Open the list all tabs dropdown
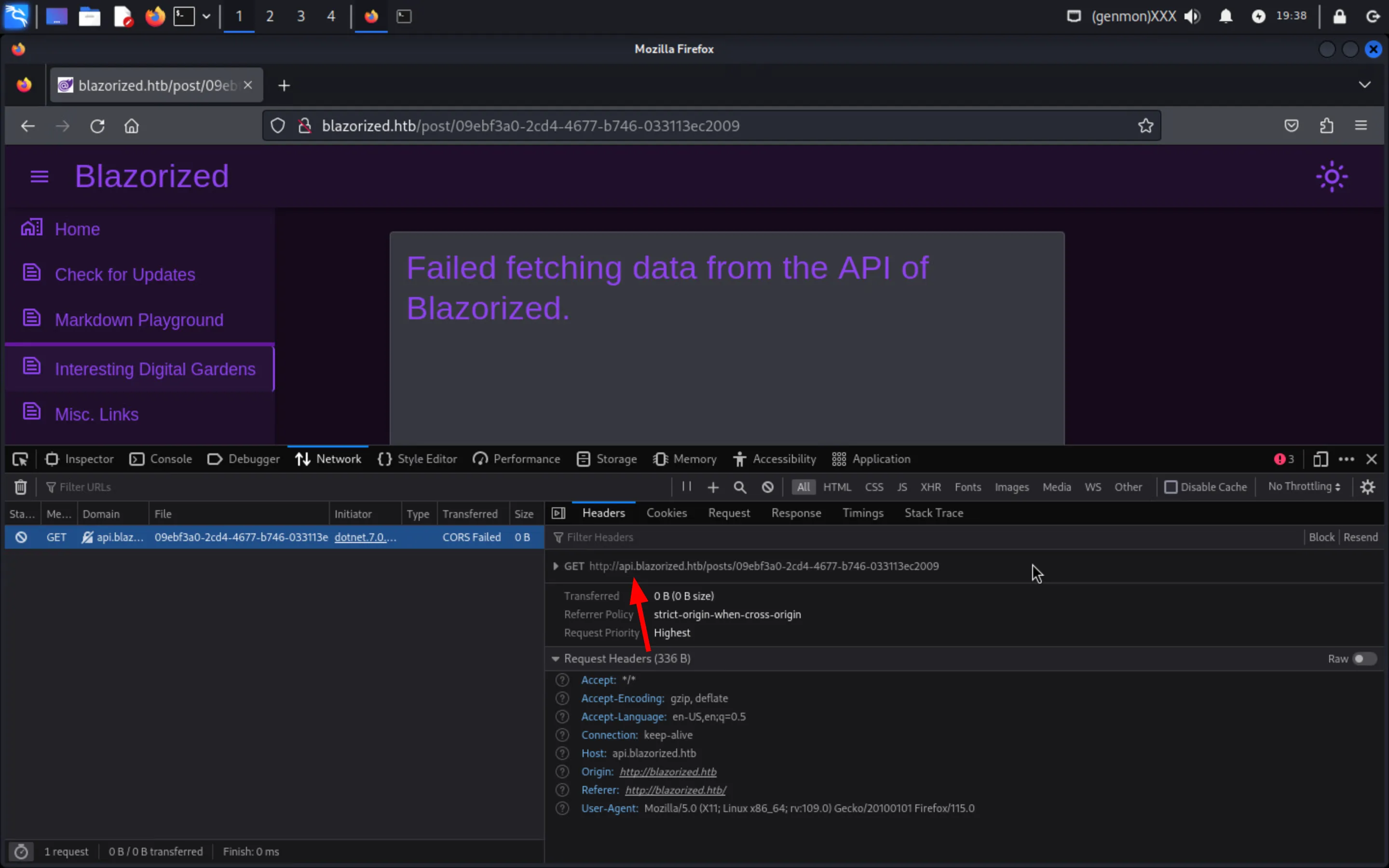 [1365, 84]
